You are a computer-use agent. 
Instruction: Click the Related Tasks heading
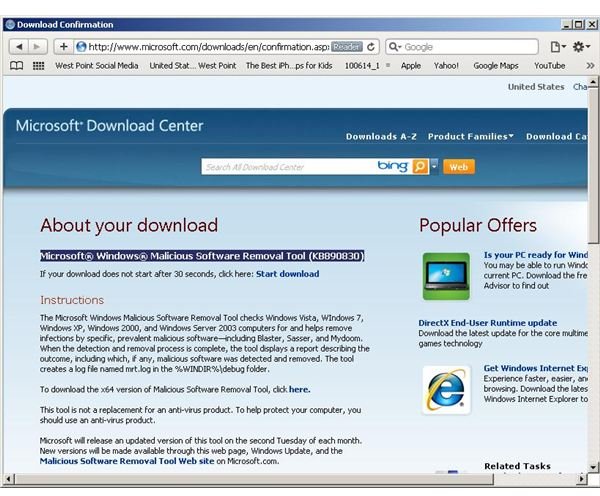[x=517, y=466]
